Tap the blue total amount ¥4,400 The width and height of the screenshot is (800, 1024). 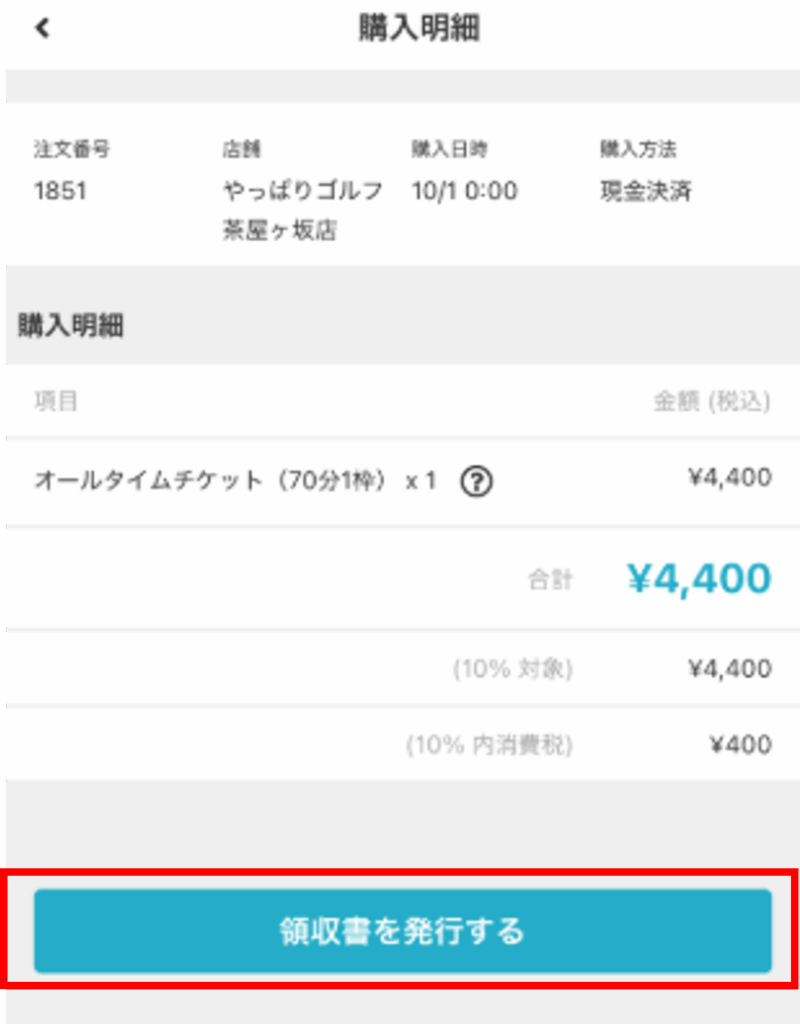pos(699,578)
